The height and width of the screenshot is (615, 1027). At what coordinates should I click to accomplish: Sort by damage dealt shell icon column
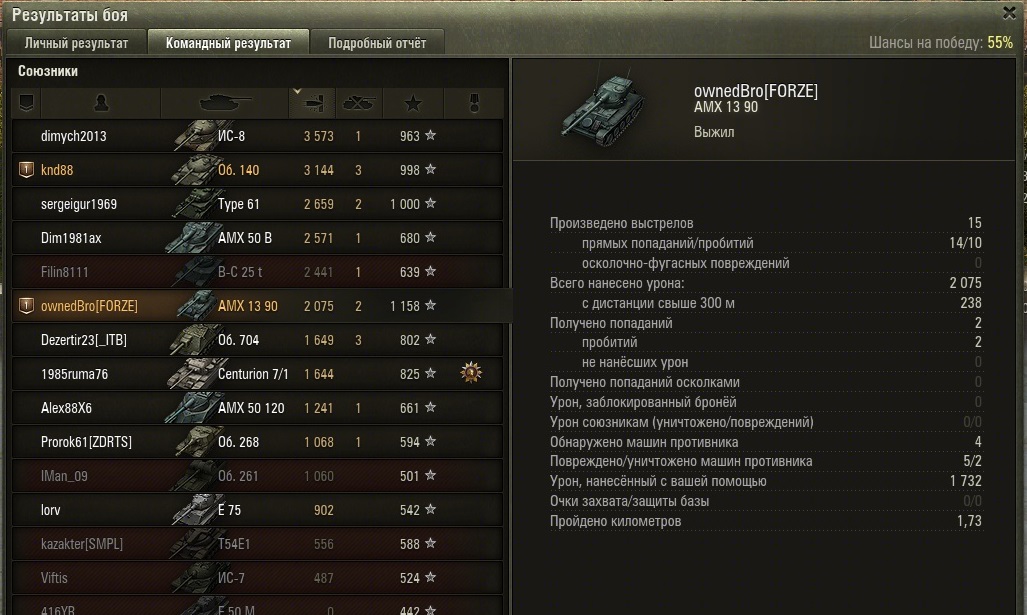tap(312, 103)
